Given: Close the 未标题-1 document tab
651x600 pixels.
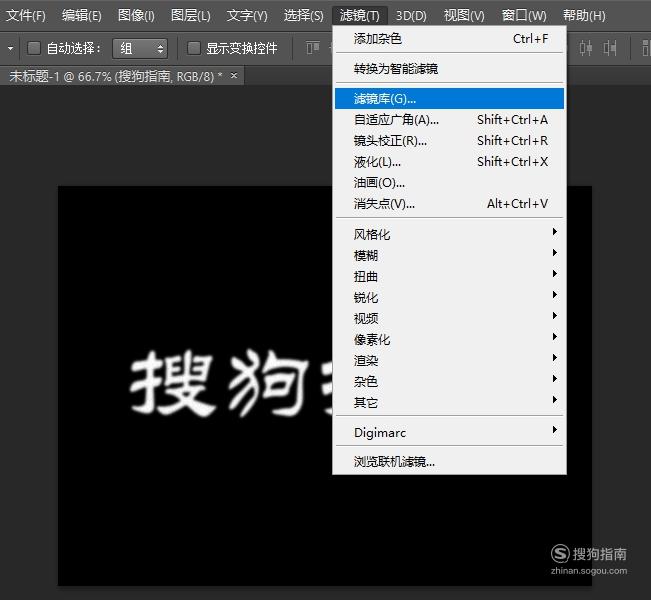Looking at the screenshot, I should tap(234, 76).
